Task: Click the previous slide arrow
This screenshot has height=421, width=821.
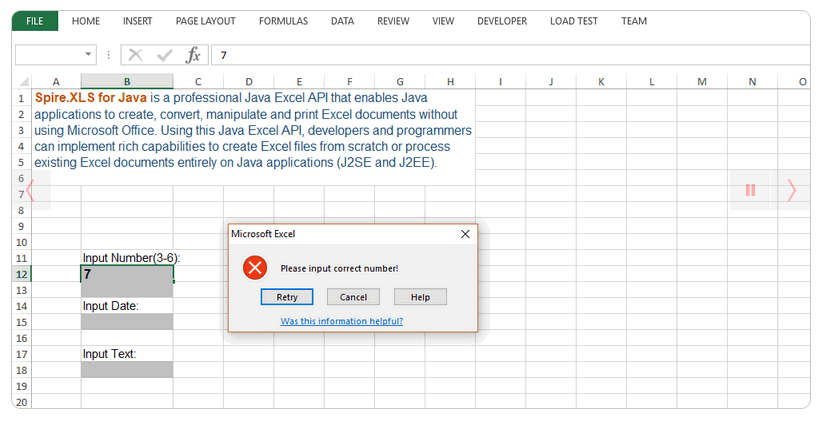Action: [x=30, y=190]
